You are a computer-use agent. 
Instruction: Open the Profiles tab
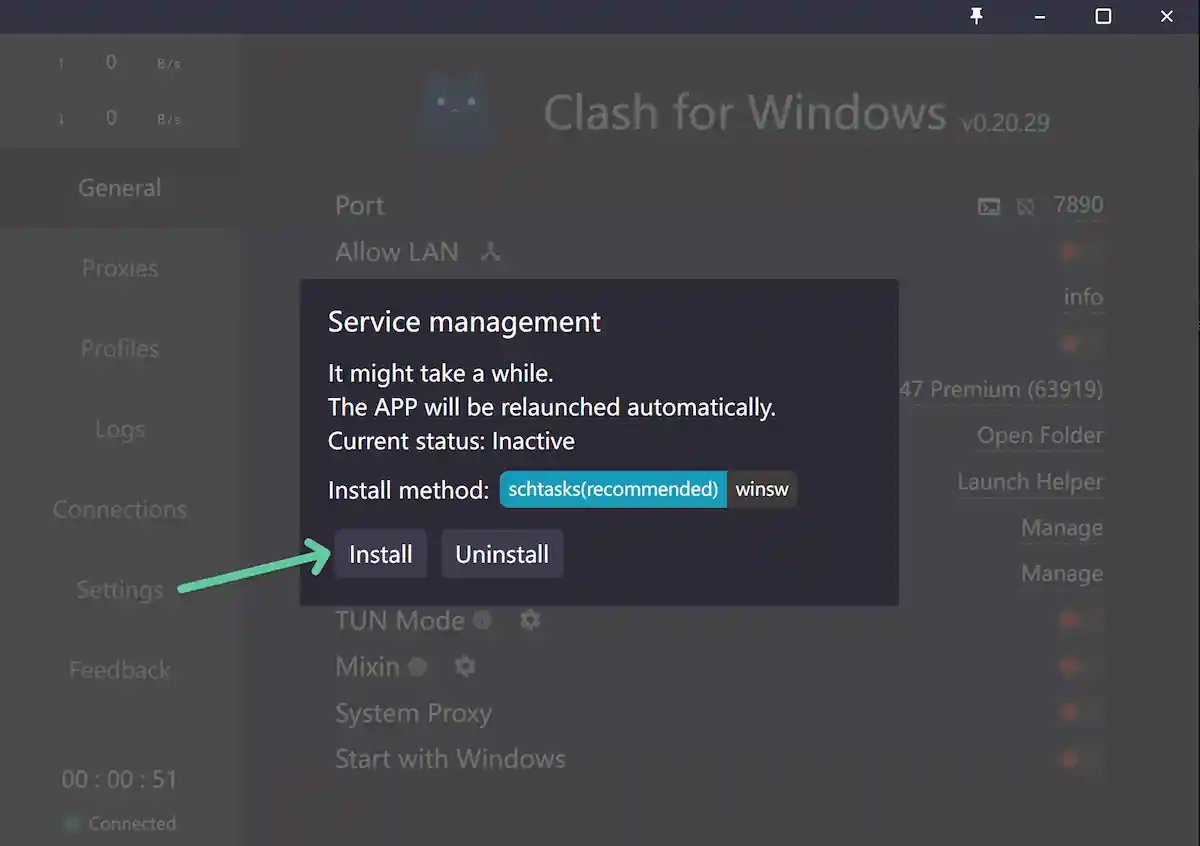(x=120, y=349)
